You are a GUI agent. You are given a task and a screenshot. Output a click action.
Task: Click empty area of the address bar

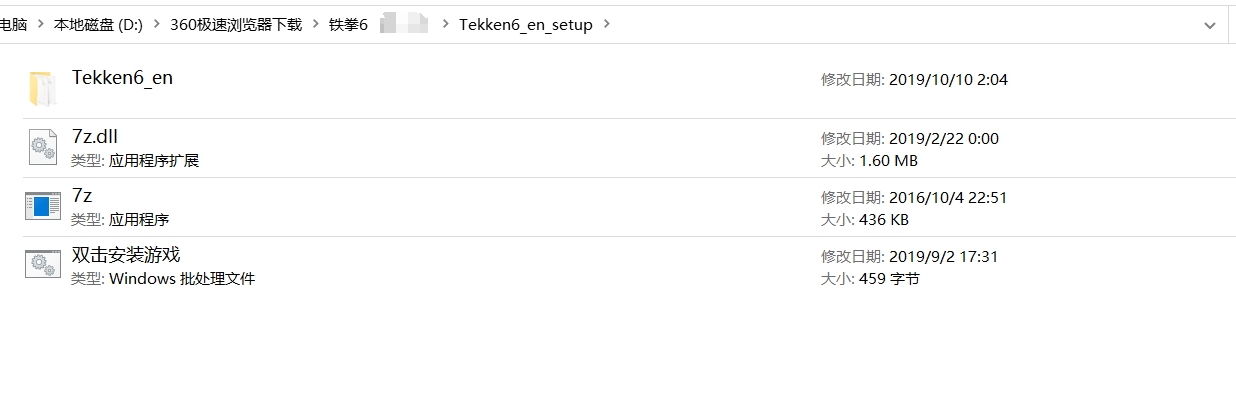point(900,25)
